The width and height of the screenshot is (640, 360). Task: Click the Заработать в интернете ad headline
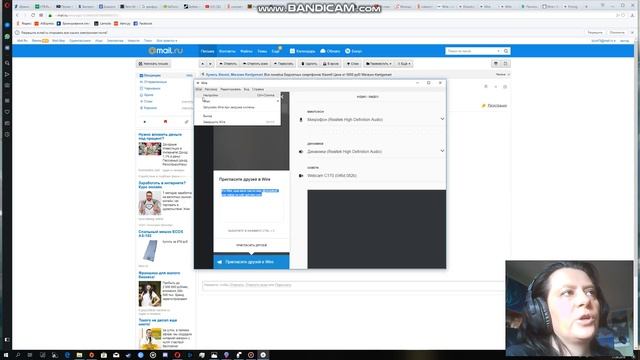pos(162,185)
